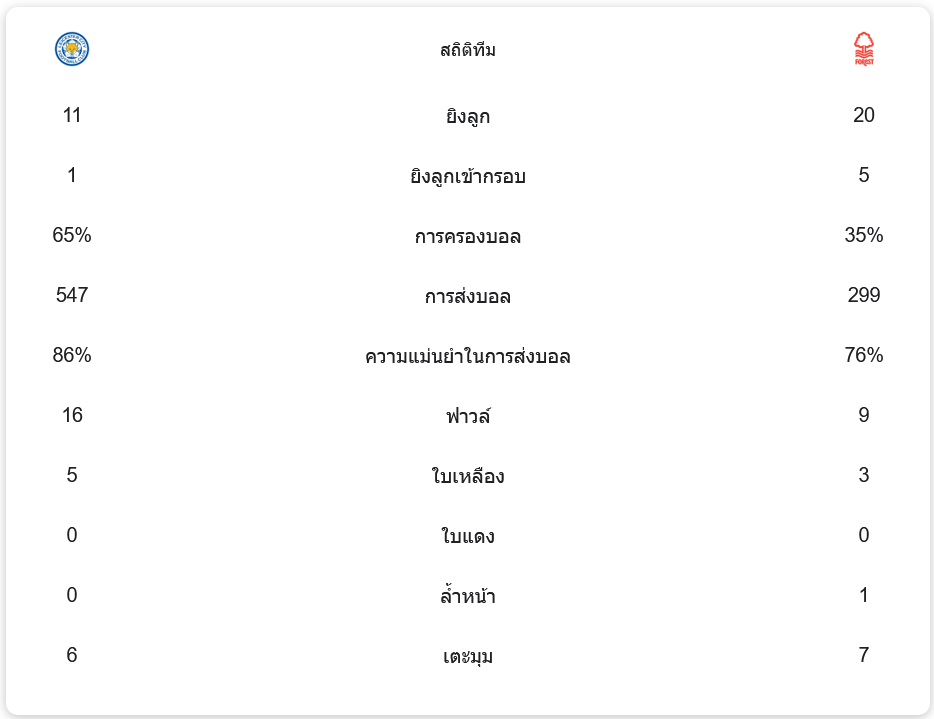Viewport: 934px width, 719px height.
Task: Click Leicester's 16 fouls value
Action: pos(72,415)
